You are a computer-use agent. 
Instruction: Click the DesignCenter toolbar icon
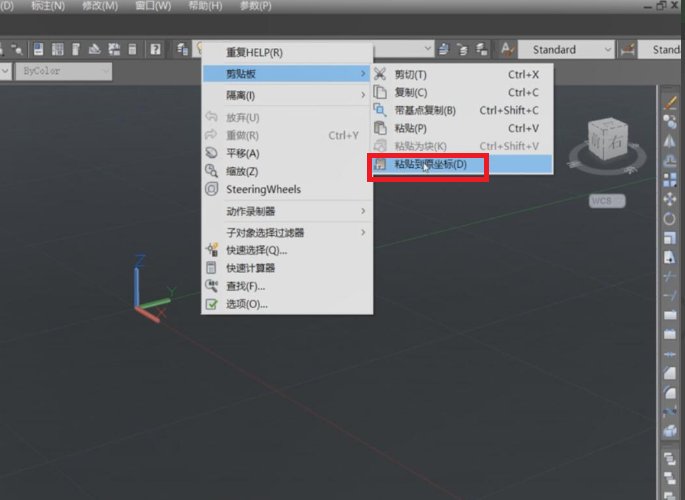point(58,49)
